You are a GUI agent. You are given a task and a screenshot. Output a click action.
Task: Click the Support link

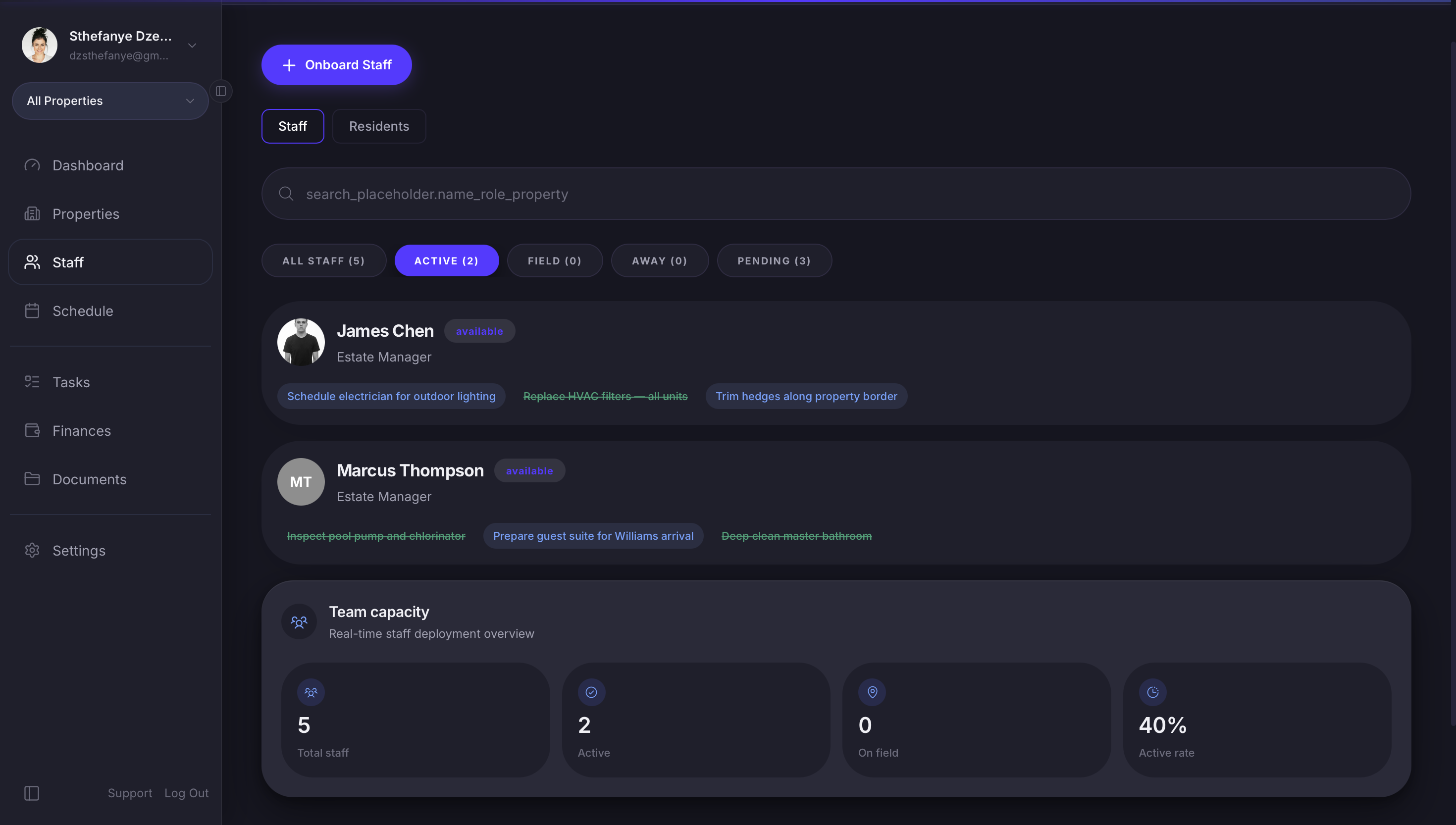click(x=130, y=793)
